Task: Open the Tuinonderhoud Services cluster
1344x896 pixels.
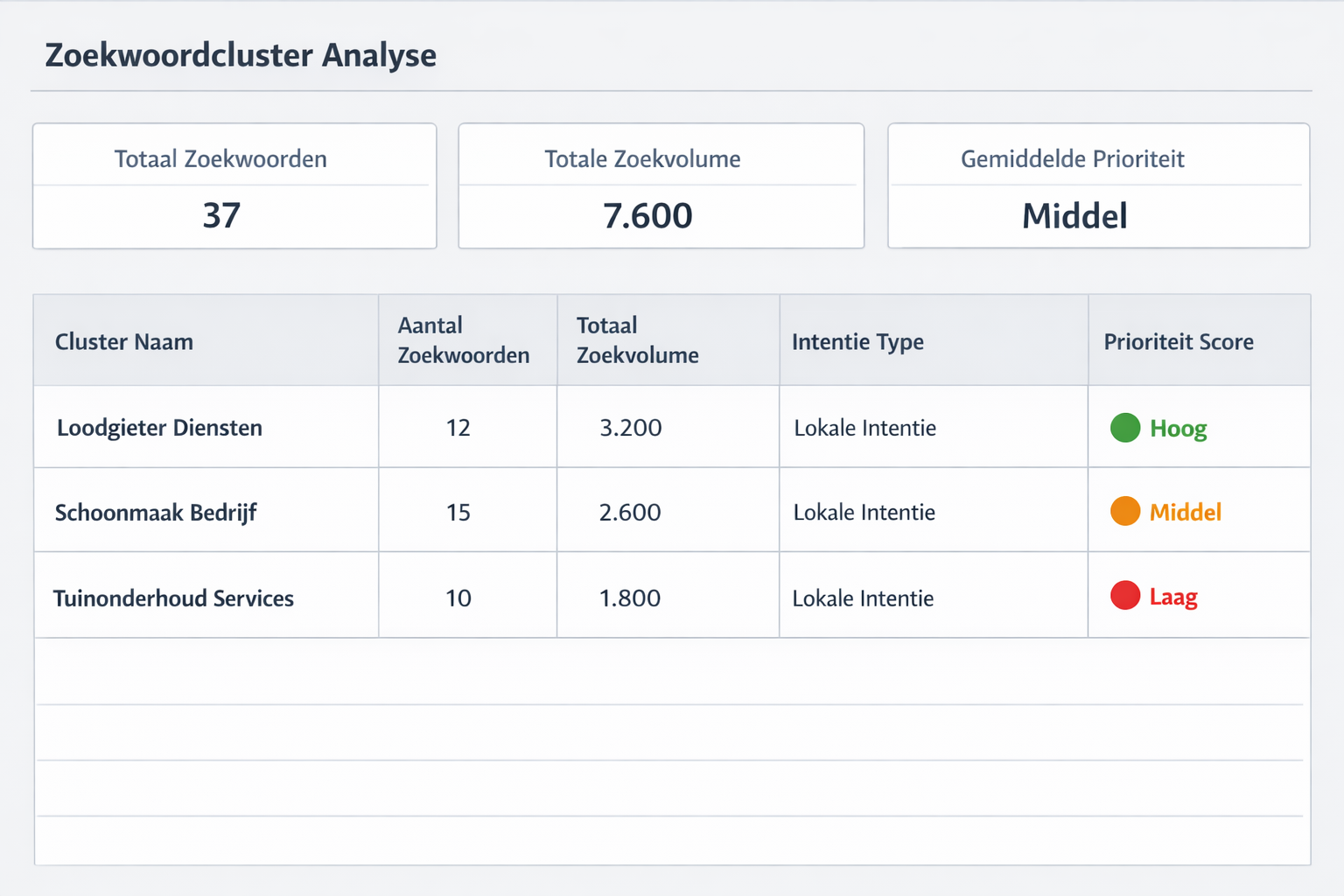Action: click(x=173, y=598)
